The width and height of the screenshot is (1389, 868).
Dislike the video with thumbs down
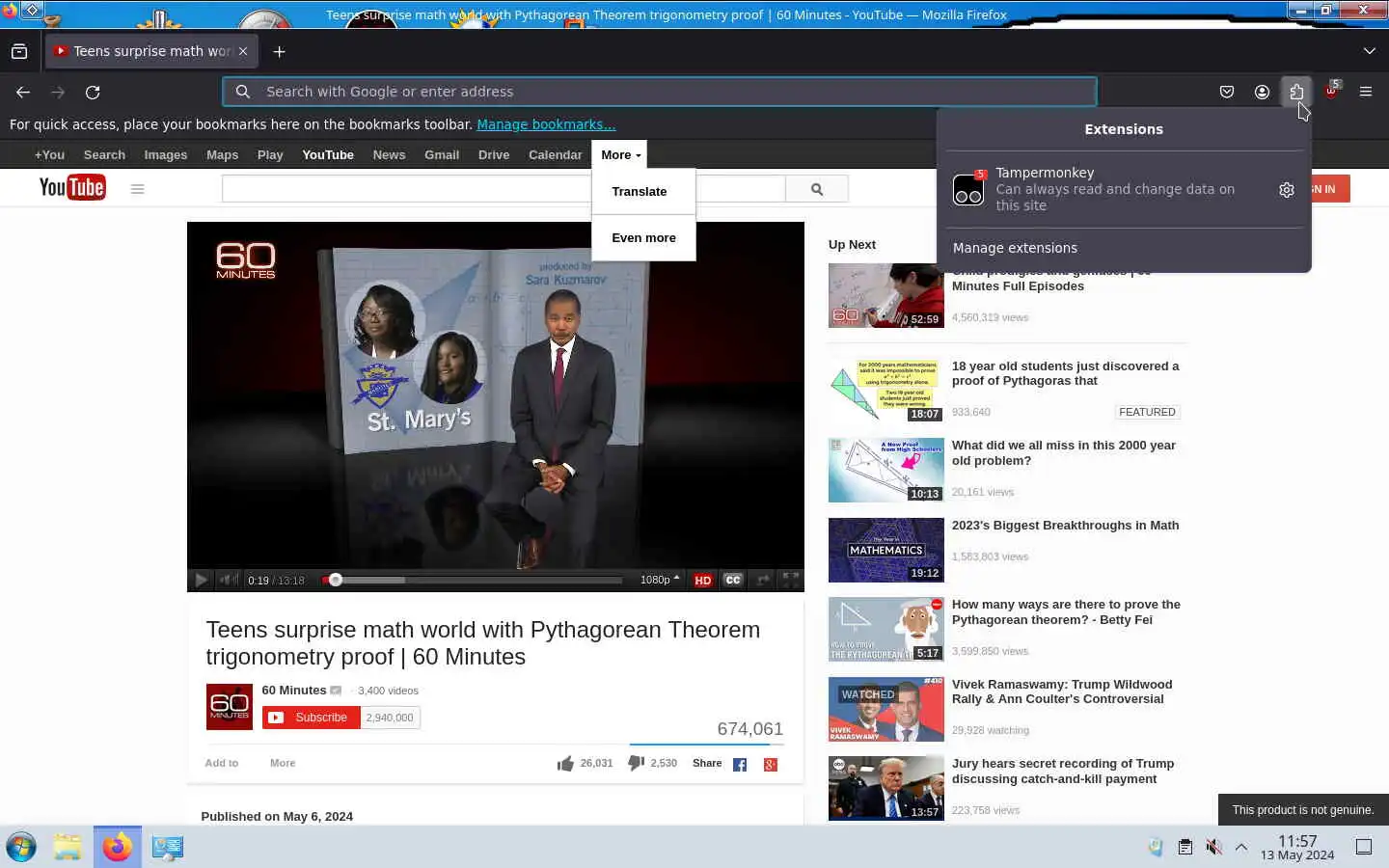coord(636,763)
